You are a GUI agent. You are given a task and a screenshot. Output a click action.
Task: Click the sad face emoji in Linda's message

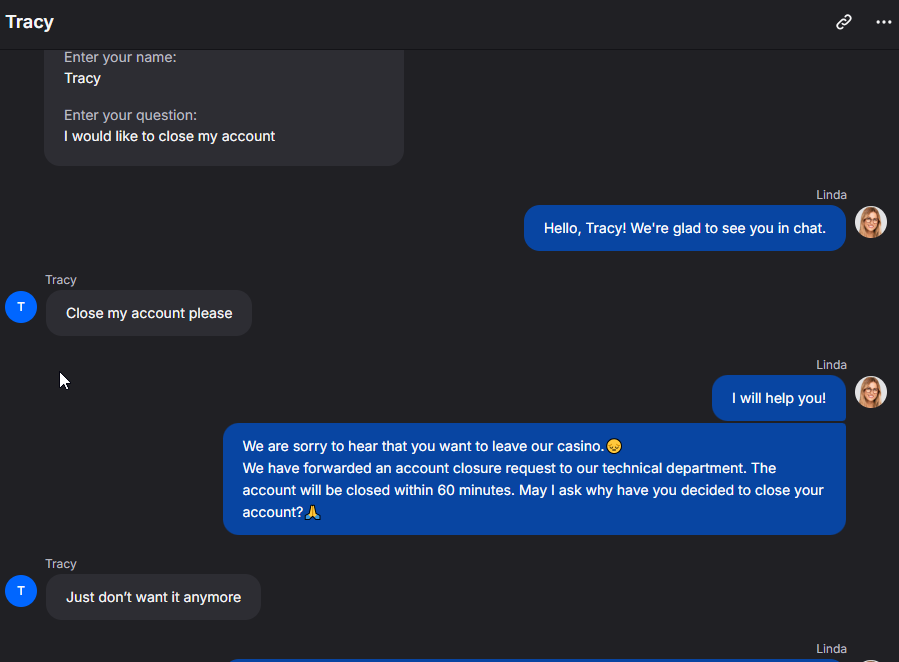point(614,446)
